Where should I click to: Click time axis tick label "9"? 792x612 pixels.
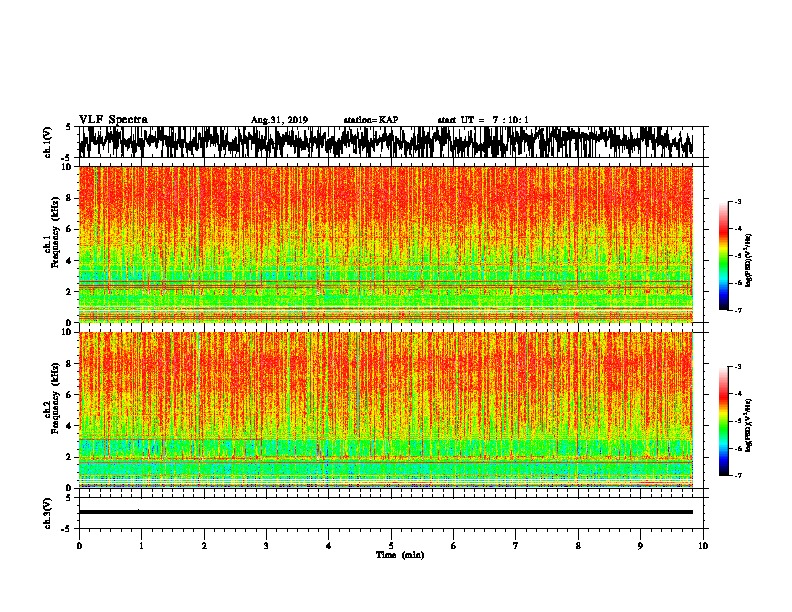pyautogui.click(x=640, y=546)
